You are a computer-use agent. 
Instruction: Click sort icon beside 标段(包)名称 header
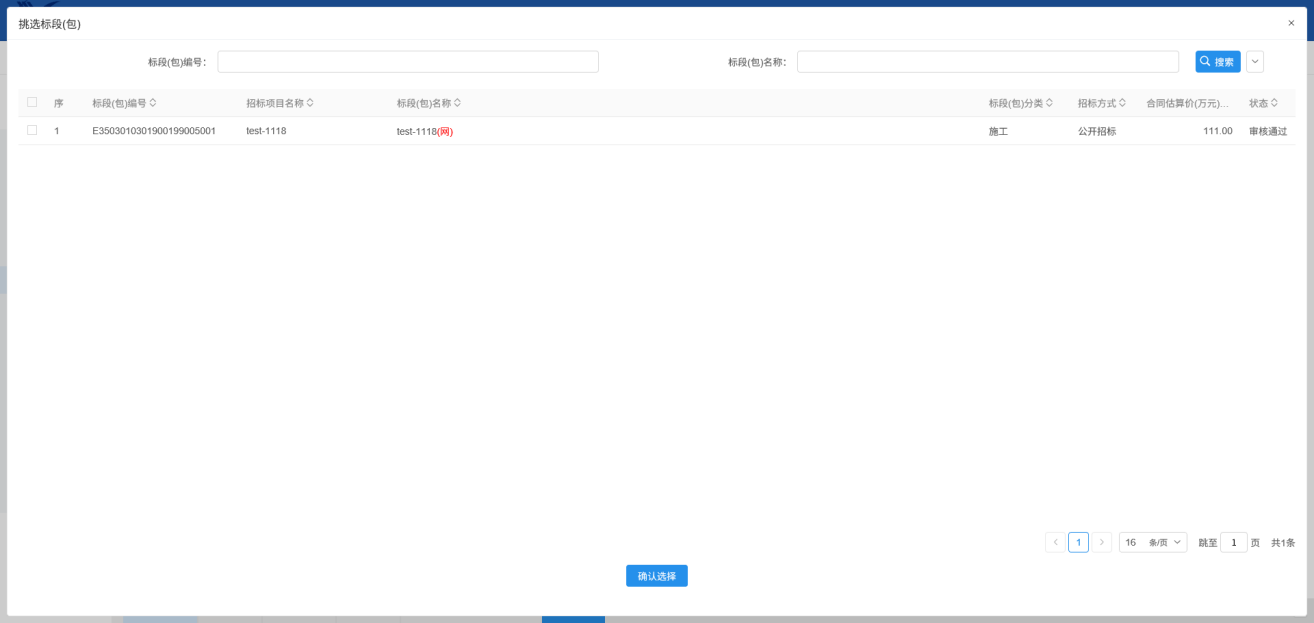(x=457, y=103)
